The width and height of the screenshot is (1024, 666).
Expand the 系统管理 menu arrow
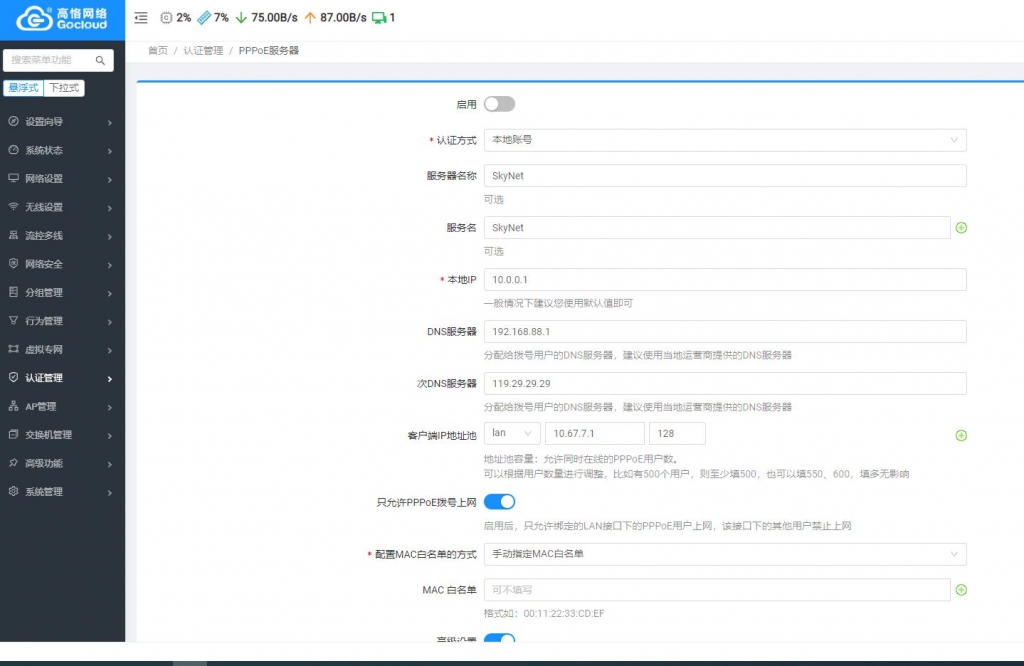click(x=110, y=492)
